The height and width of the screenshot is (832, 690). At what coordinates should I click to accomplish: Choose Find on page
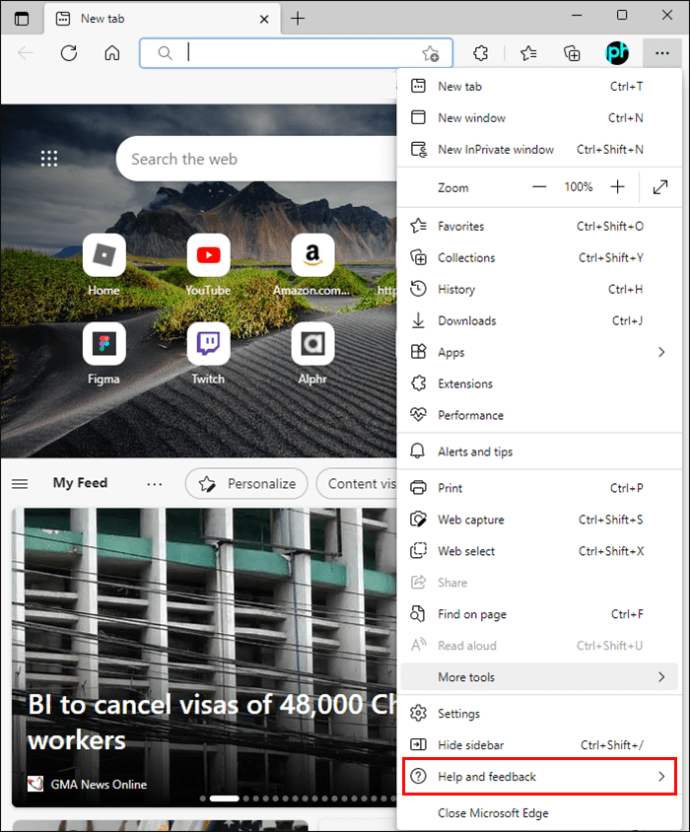click(x=539, y=614)
